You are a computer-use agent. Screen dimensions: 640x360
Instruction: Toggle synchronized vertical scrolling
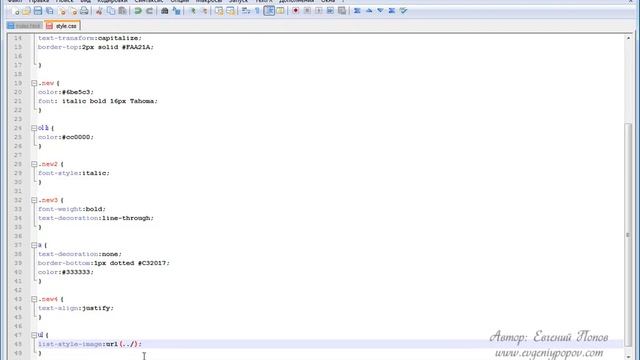tap(219, 11)
